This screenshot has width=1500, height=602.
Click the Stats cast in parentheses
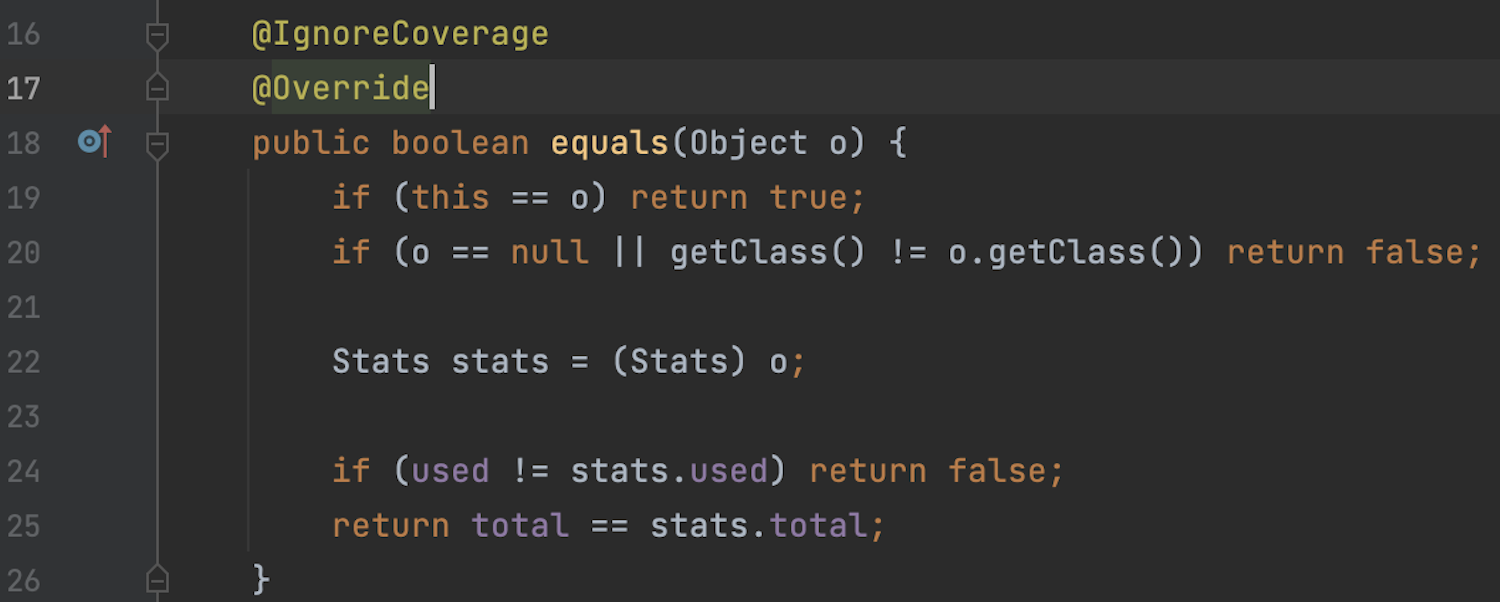679,361
